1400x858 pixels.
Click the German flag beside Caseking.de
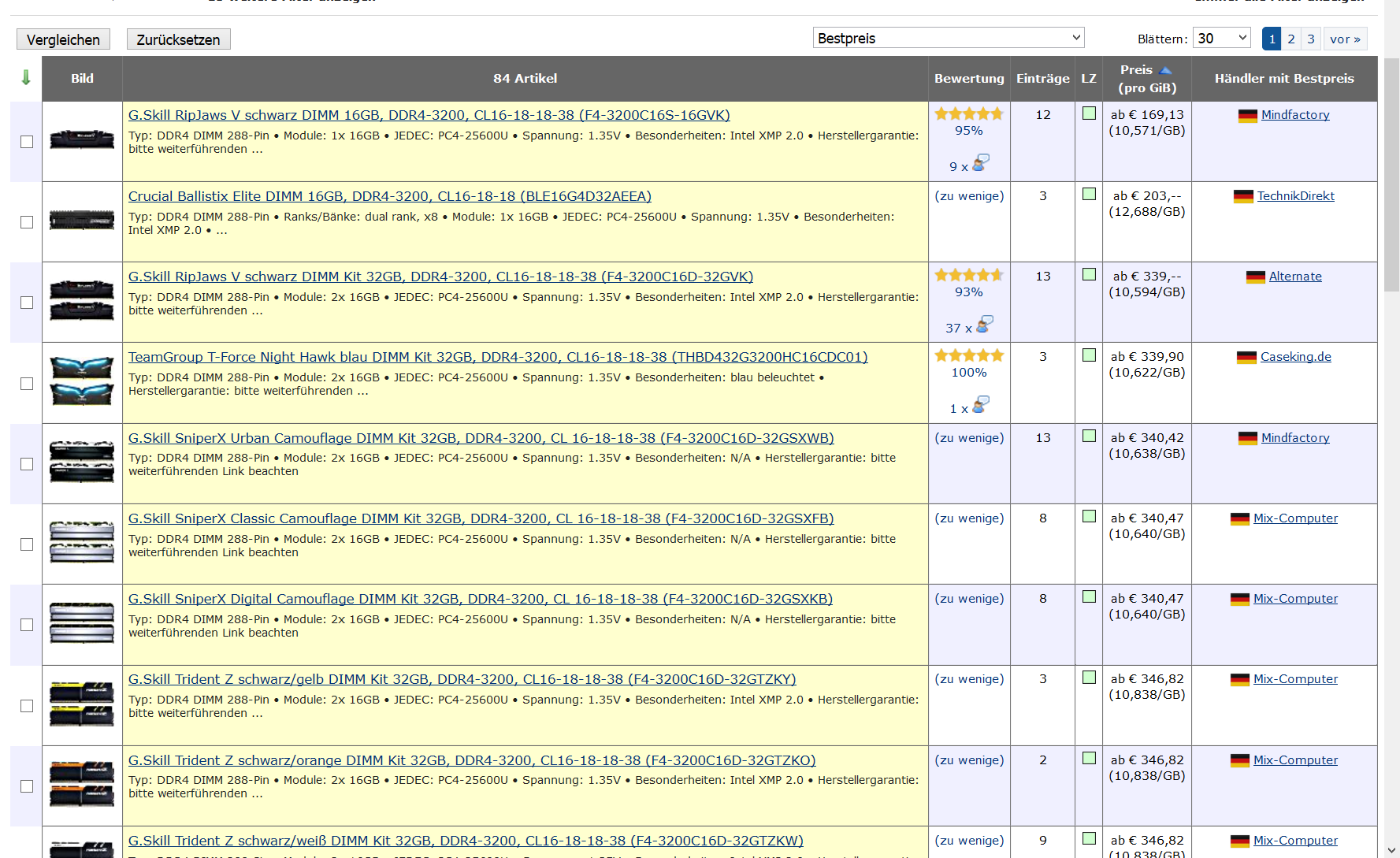coord(1246,357)
